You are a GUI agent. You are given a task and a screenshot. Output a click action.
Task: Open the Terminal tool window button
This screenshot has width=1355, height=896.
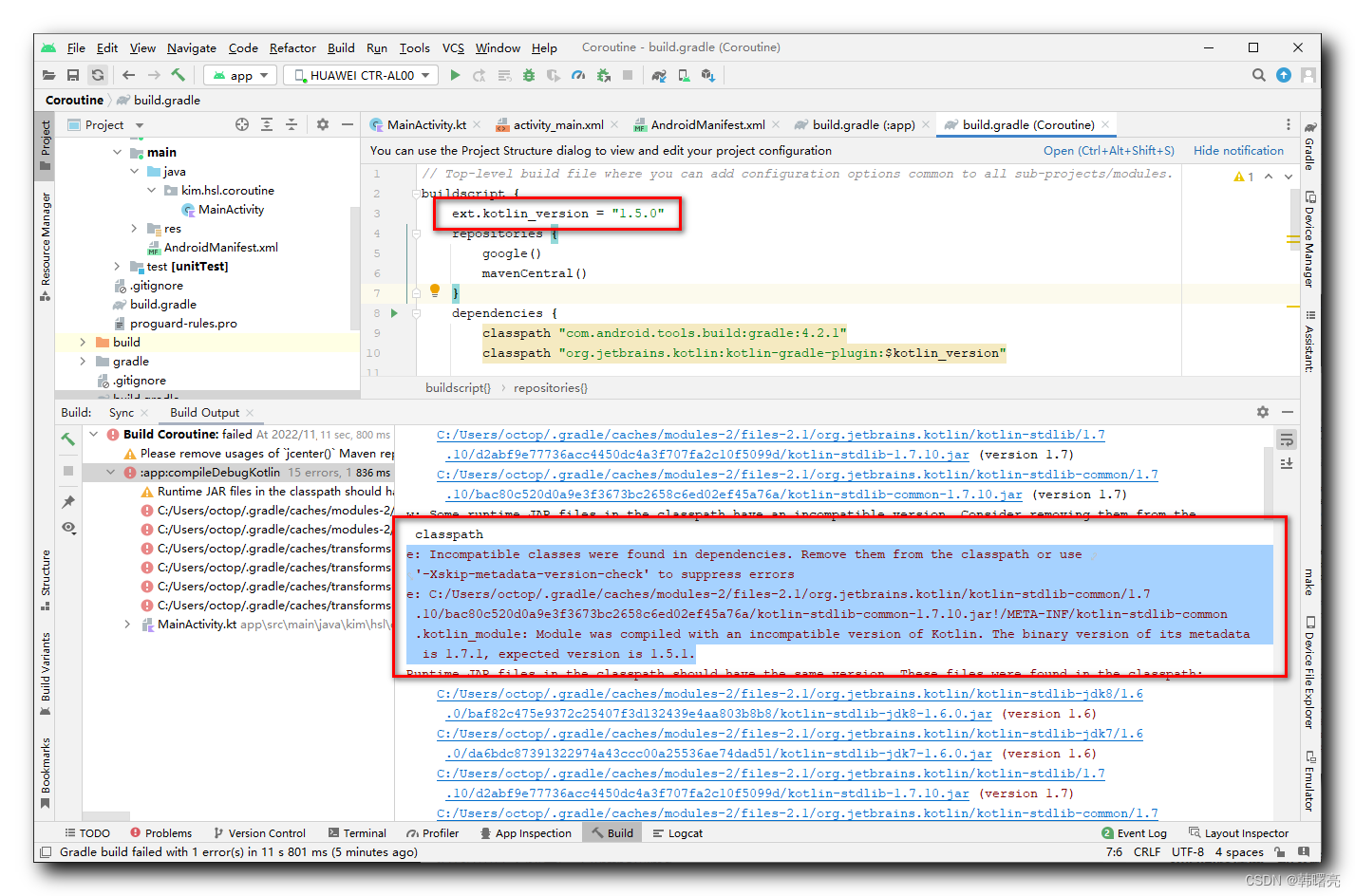point(357,832)
